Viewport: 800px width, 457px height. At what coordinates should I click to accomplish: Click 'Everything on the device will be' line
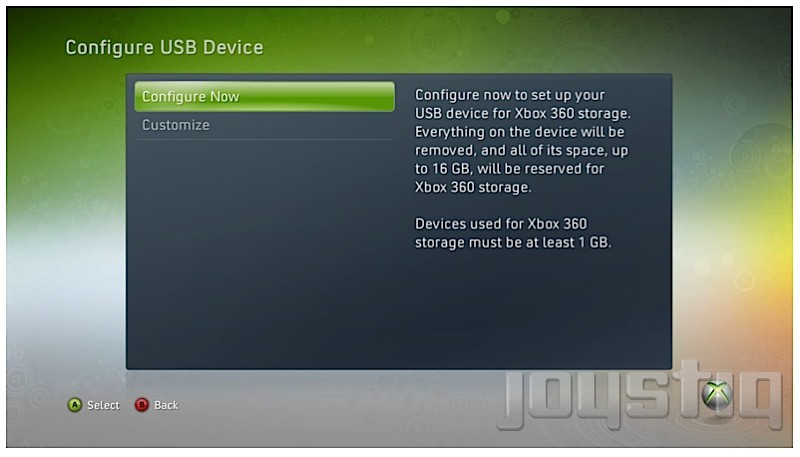[x=519, y=132]
